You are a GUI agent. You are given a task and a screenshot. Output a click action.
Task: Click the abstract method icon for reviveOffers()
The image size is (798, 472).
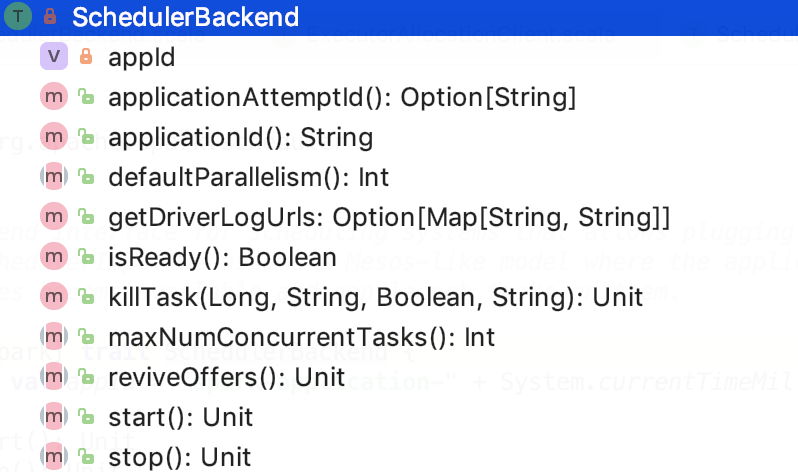(54, 376)
